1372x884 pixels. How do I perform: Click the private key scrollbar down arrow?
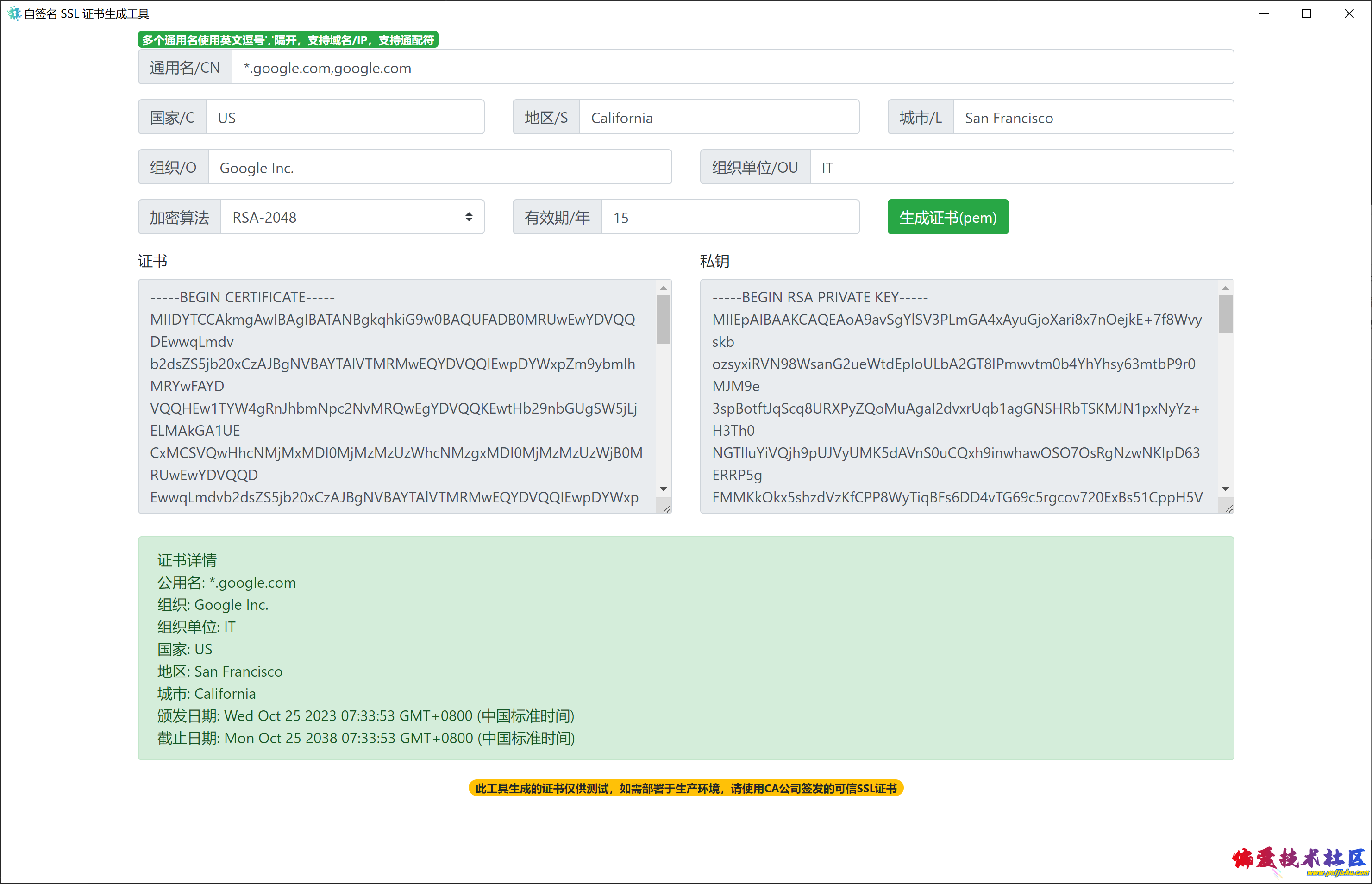1225,489
